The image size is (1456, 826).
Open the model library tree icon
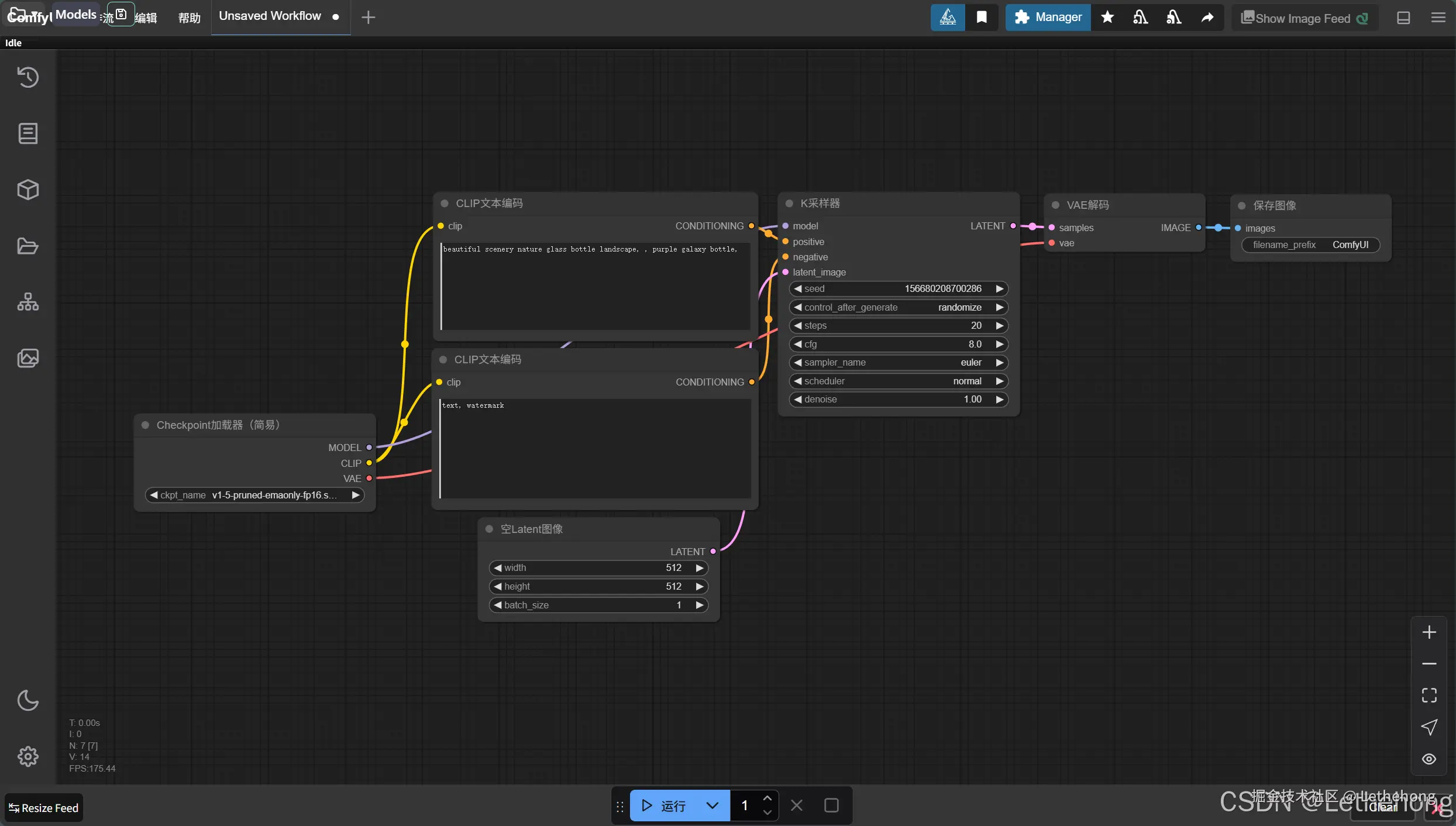tap(27, 302)
